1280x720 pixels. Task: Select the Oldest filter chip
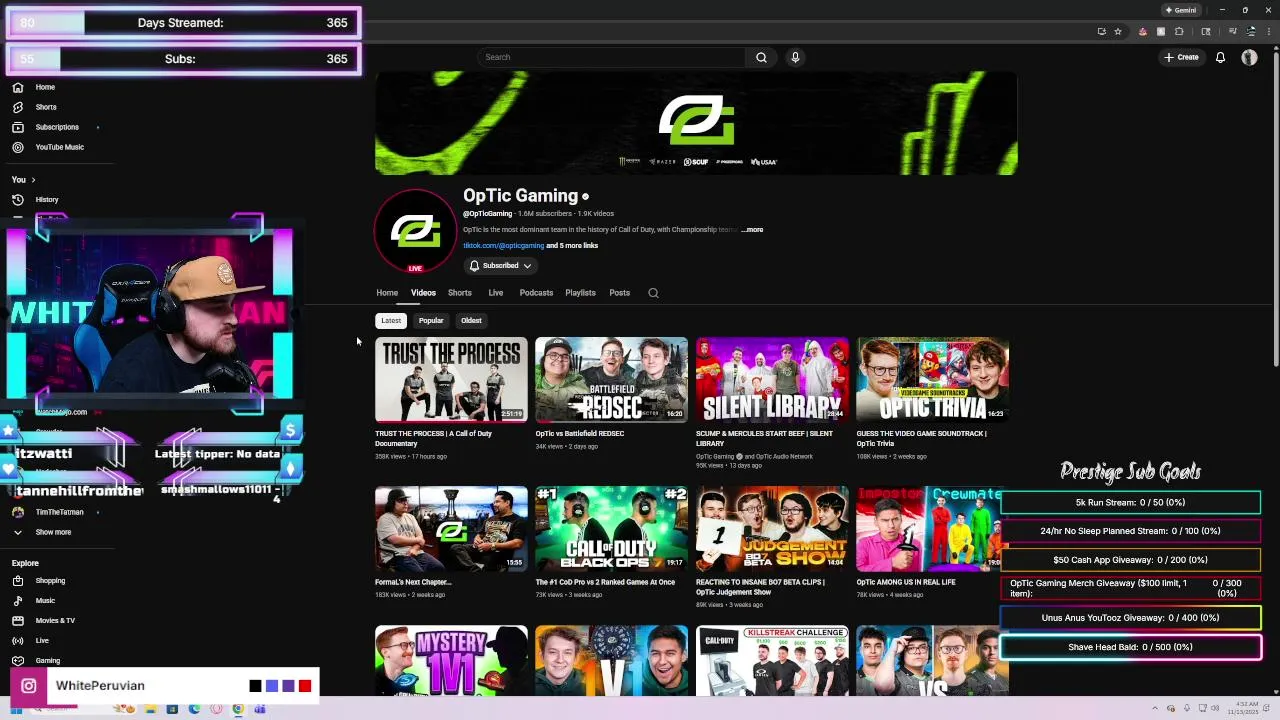(x=471, y=320)
